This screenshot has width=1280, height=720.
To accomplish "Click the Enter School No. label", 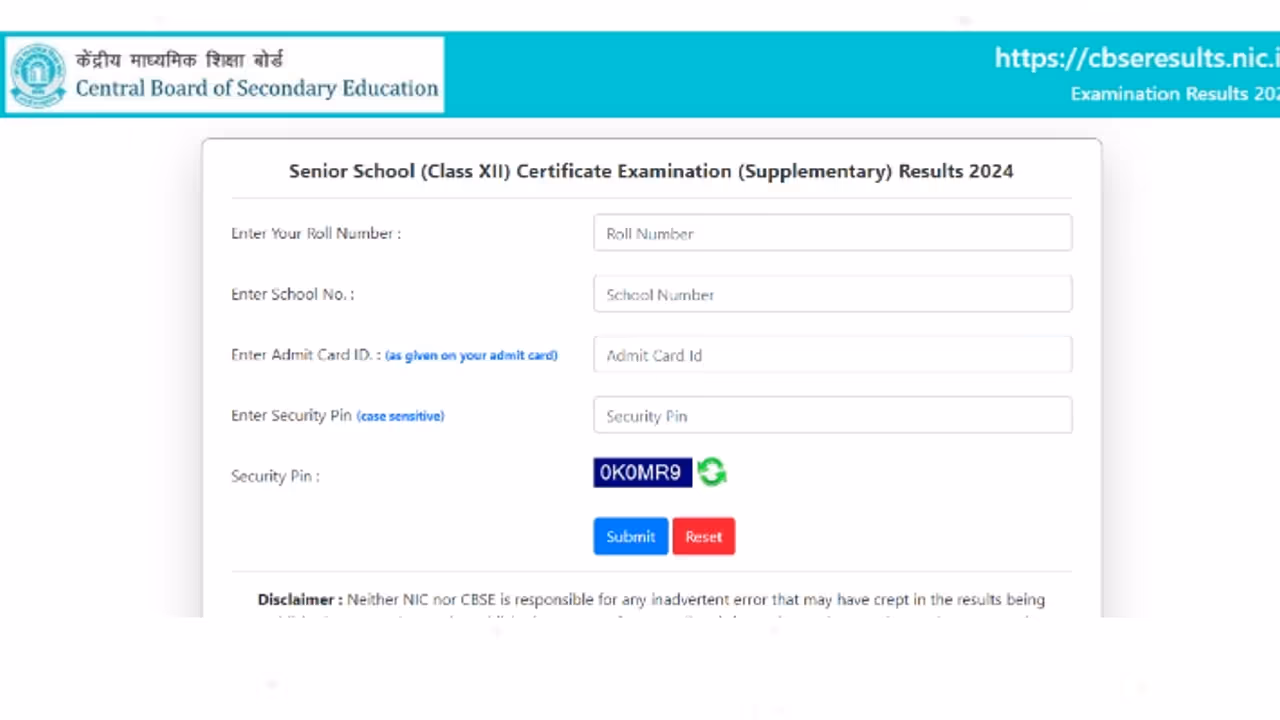I will point(292,294).
